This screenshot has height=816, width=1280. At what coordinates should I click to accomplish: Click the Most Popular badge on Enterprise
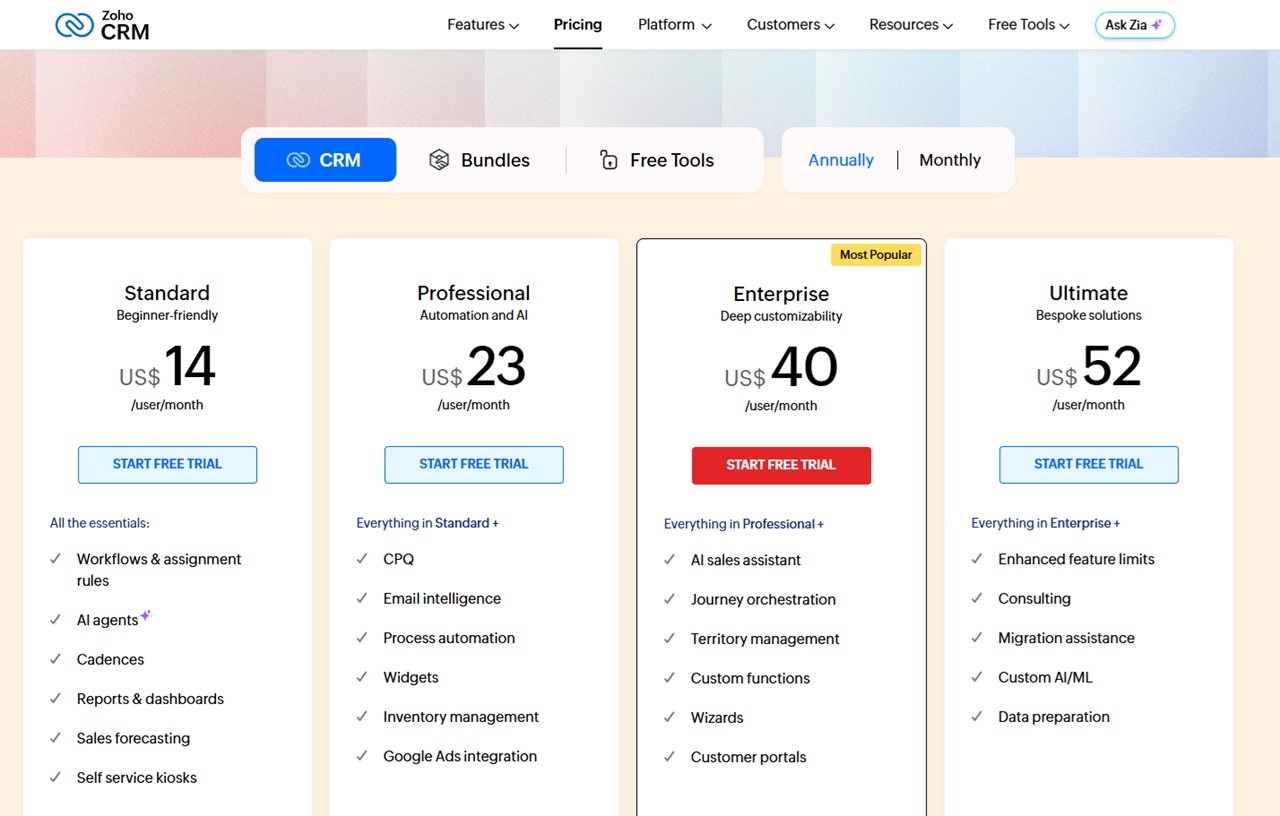(876, 254)
